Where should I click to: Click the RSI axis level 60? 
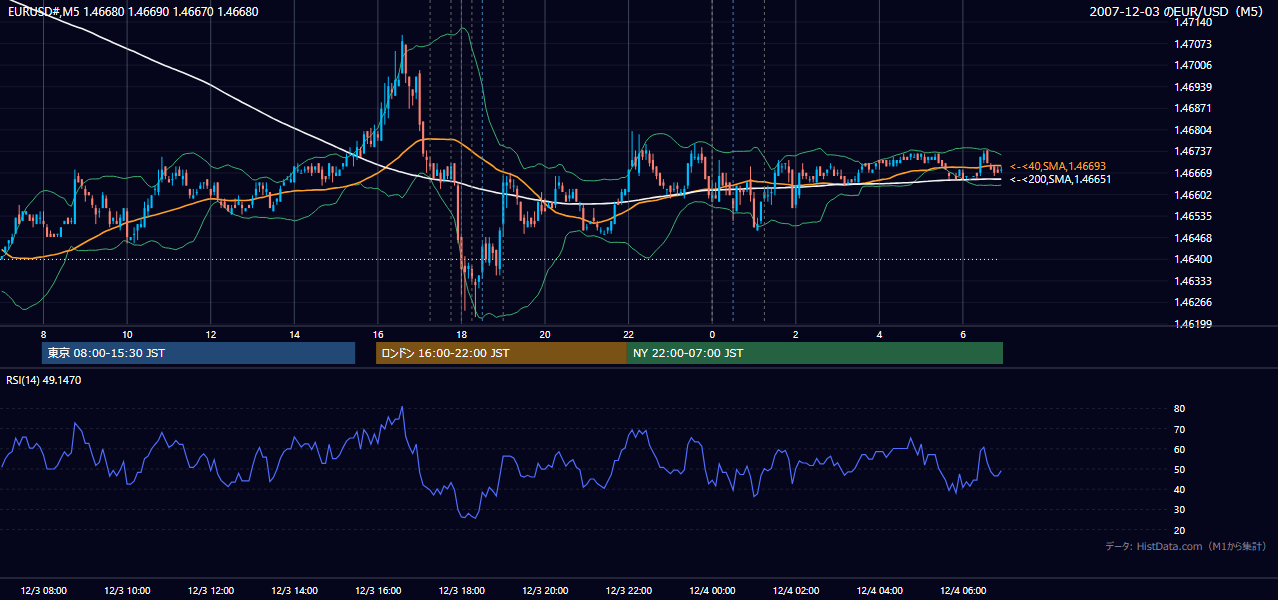(1180, 449)
